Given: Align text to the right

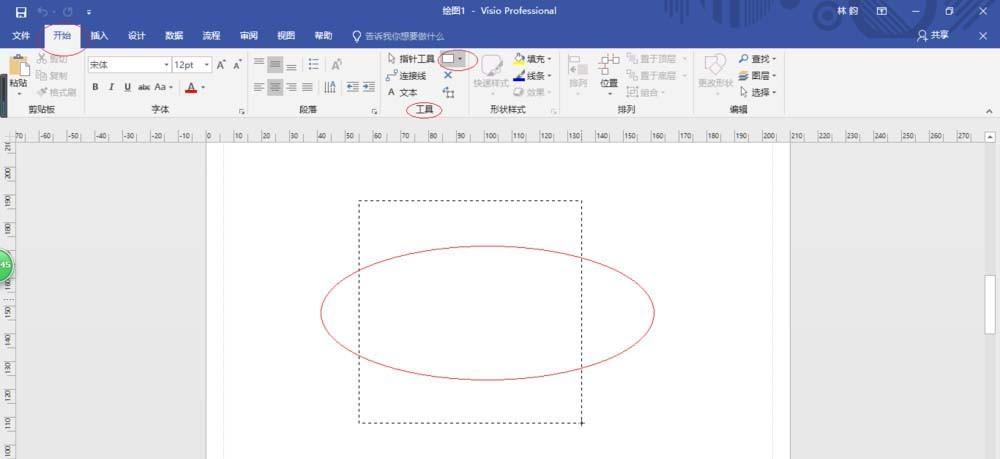Looking at the screenshot, I should [291, 87].
